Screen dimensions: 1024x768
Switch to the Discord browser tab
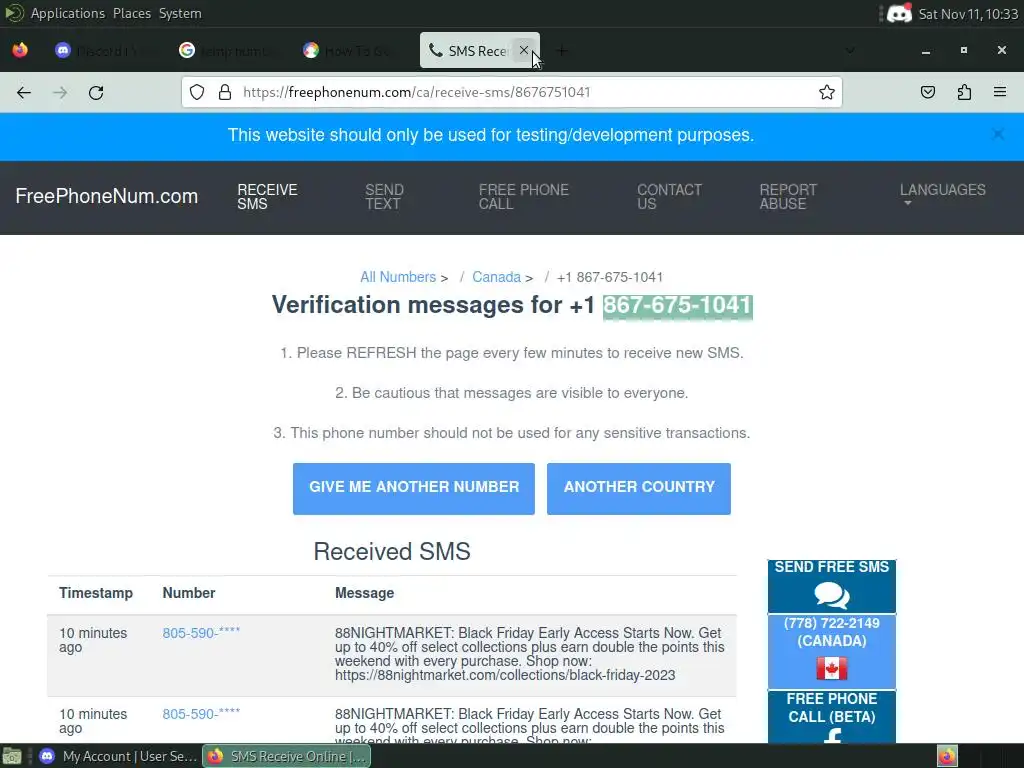tap(106, 50)
